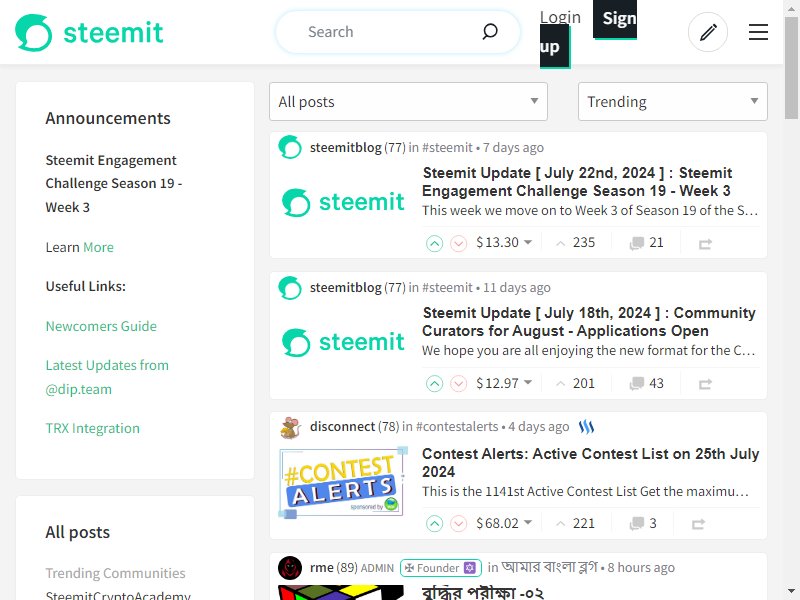Click the 8 hours ago timestamp
Screen dimensions: 800x600
coord(641,567)
